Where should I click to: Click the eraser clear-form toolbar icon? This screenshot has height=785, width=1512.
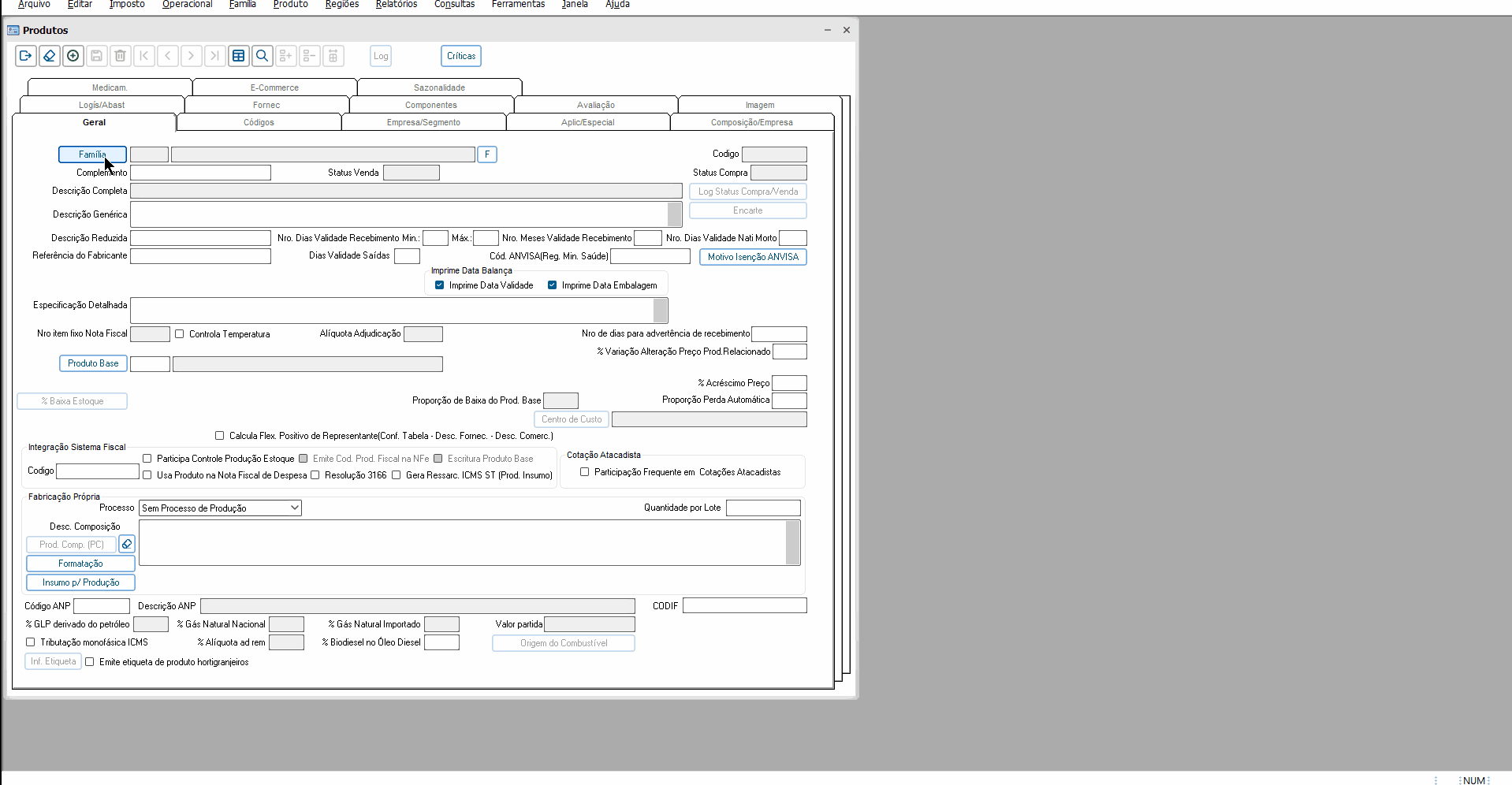(50, 56)
